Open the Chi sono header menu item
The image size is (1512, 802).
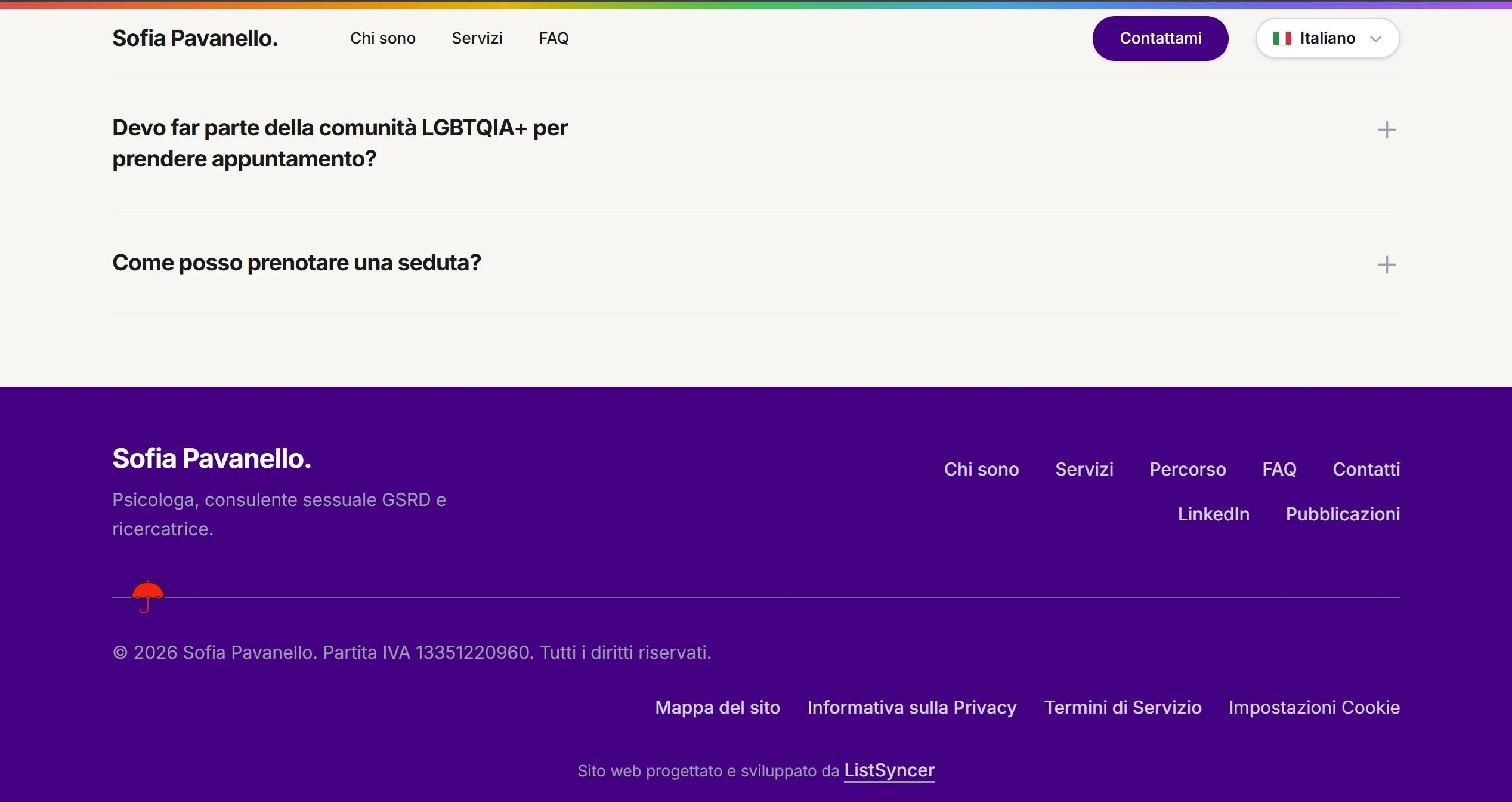tap(383, 38)
